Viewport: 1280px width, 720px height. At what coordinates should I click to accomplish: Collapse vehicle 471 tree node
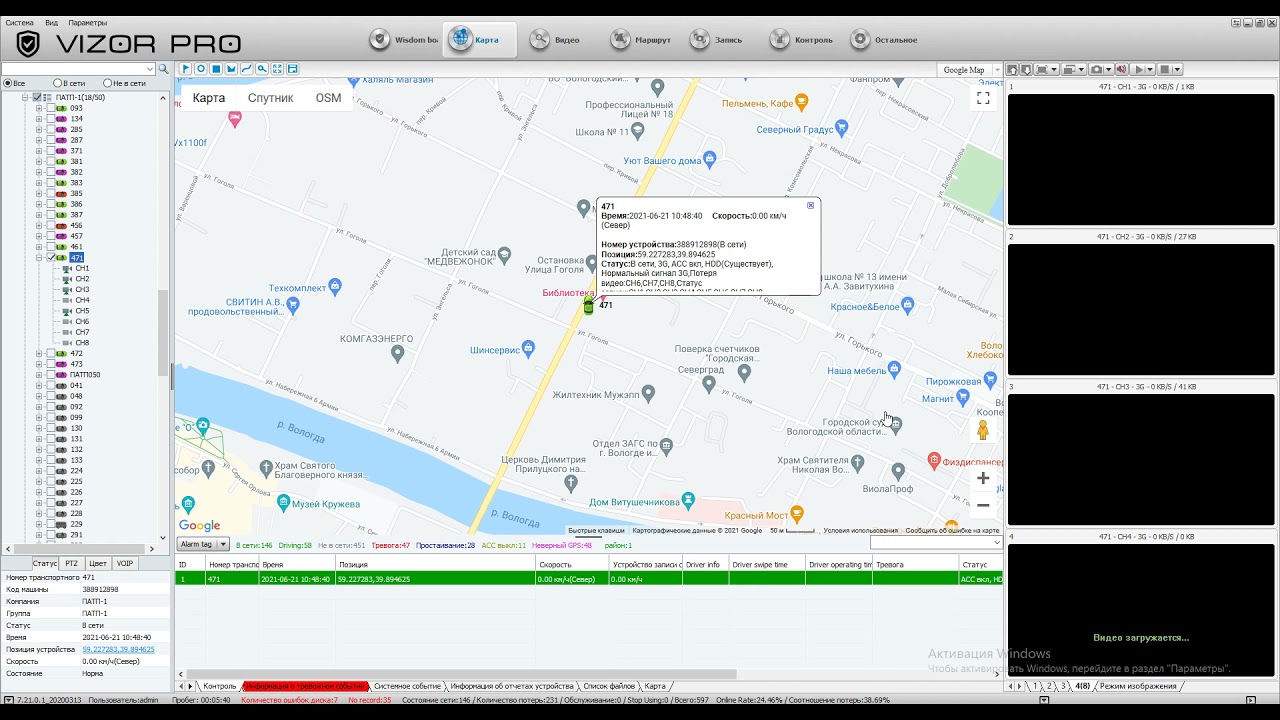[39, 257]
